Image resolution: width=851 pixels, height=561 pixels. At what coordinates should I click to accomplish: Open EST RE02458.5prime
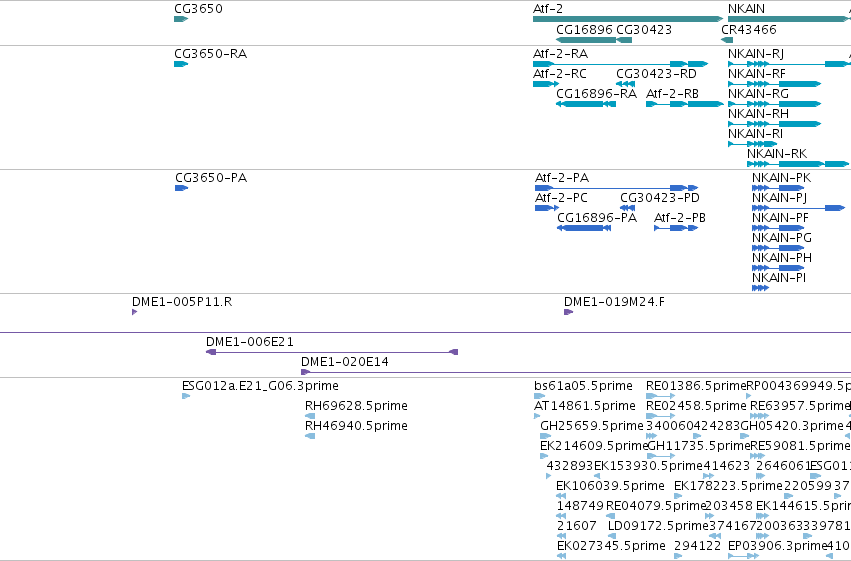[x=661, y=417]
